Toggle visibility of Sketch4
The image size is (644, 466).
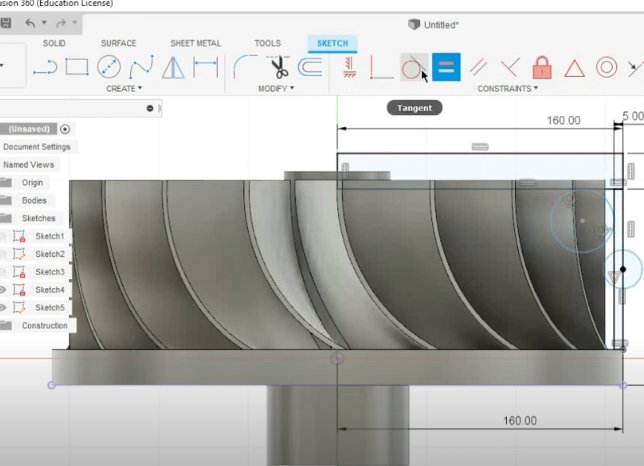[4, 290]
